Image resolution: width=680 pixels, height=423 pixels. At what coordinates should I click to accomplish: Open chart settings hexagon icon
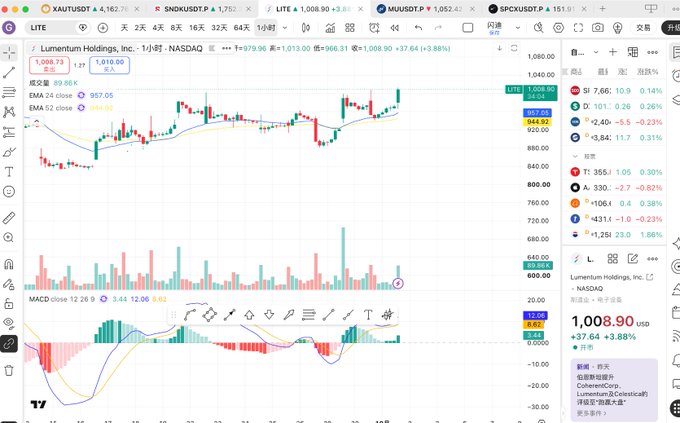(x=559, y=28)
